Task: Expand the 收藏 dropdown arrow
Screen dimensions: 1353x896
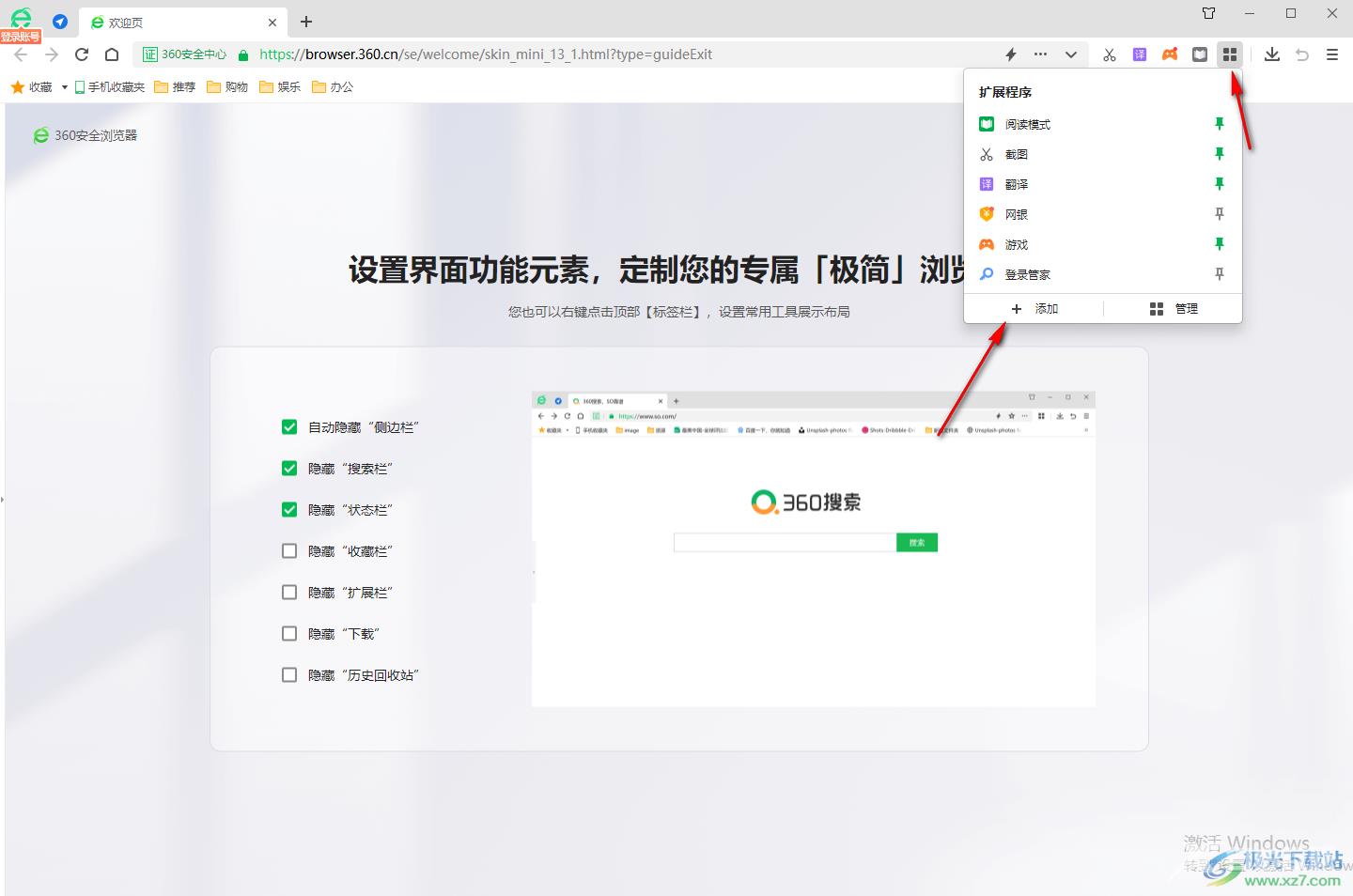Action: [64, 87]
